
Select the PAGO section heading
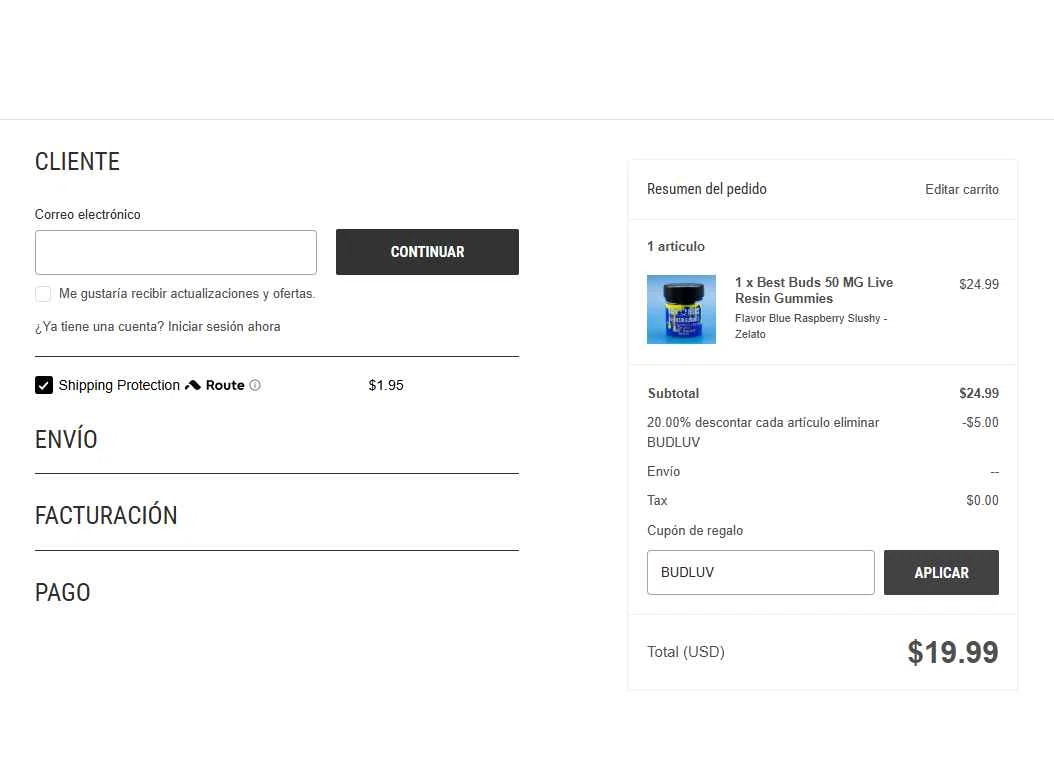tap(63, 593)
